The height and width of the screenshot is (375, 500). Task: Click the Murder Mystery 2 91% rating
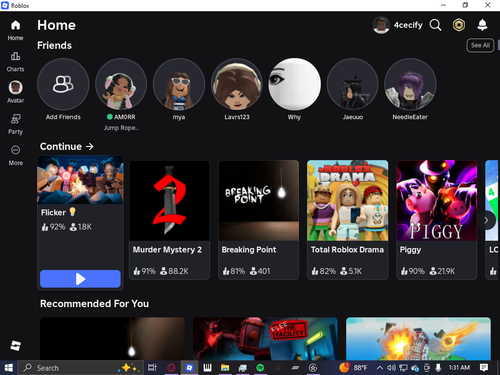144,271
